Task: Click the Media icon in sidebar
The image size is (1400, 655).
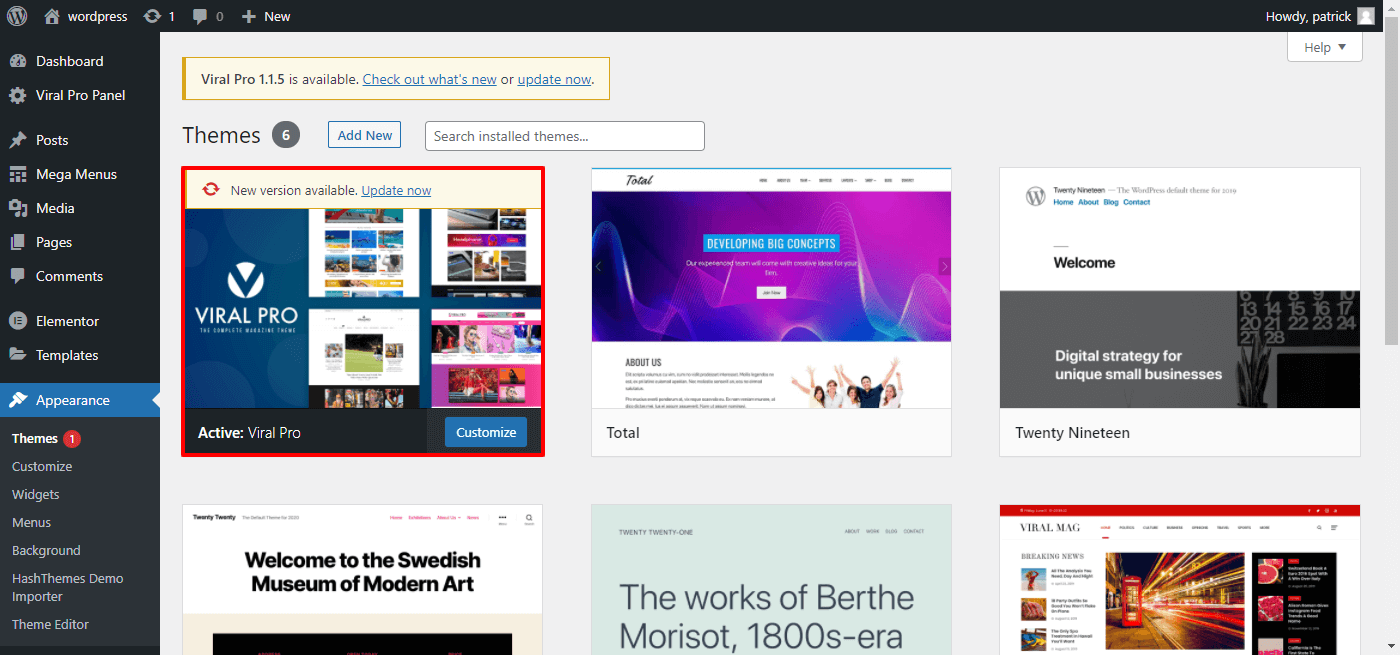Action: click(x=18, y=208)
